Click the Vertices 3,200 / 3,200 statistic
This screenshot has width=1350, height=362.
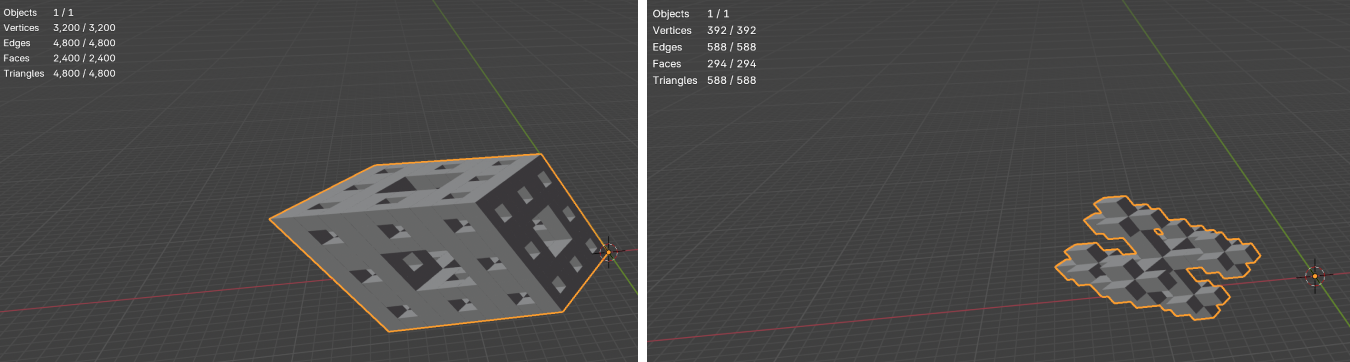click(59, 28)
